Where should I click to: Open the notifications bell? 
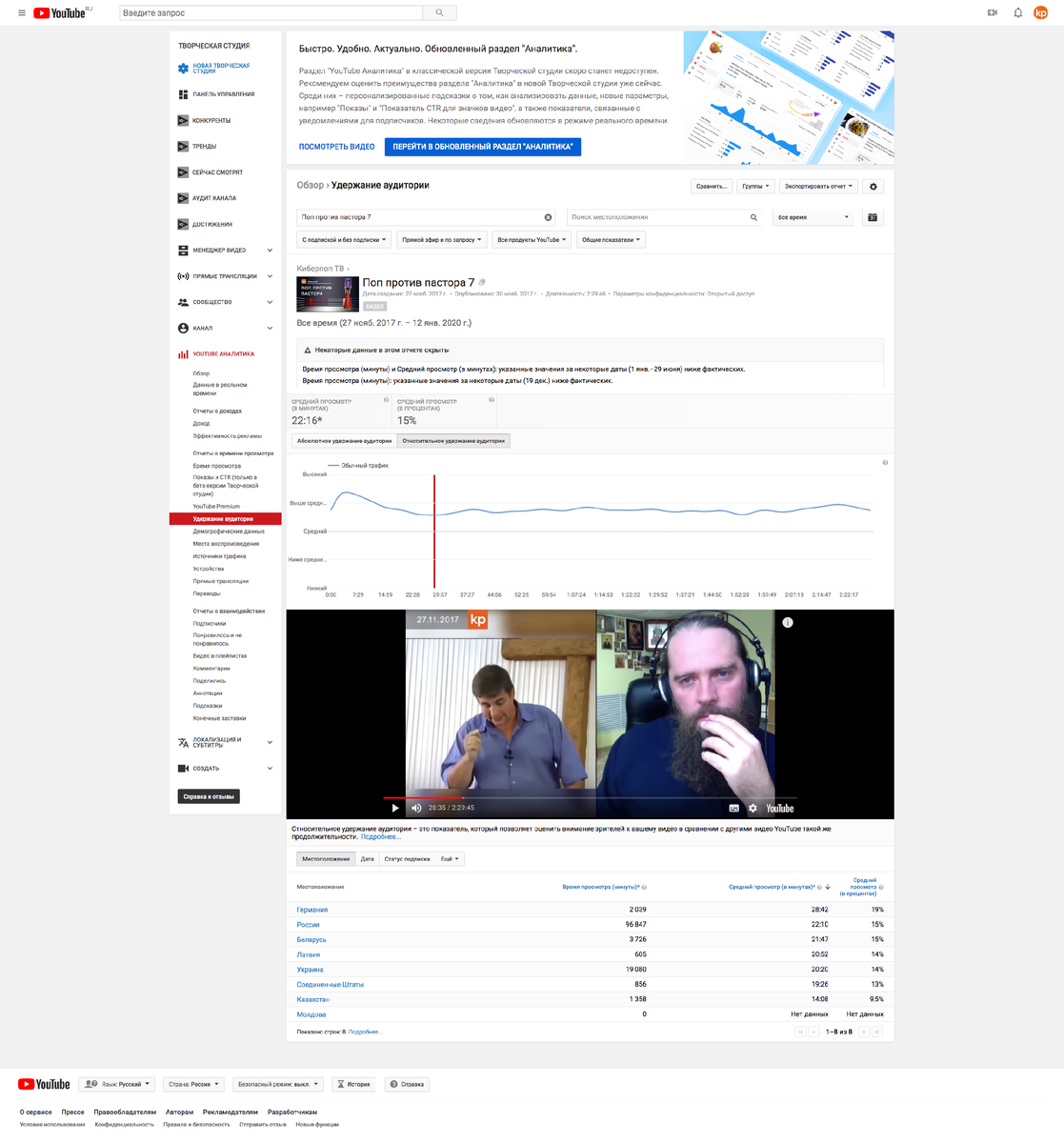pos(1017,13)
